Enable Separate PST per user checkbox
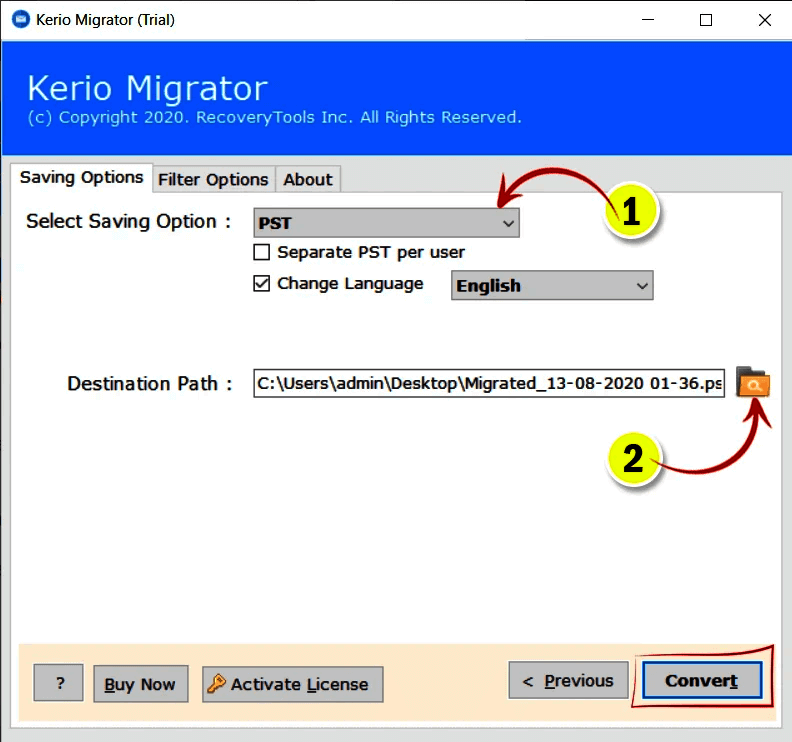This screenshot has height=742, width=792. point(262,252)
